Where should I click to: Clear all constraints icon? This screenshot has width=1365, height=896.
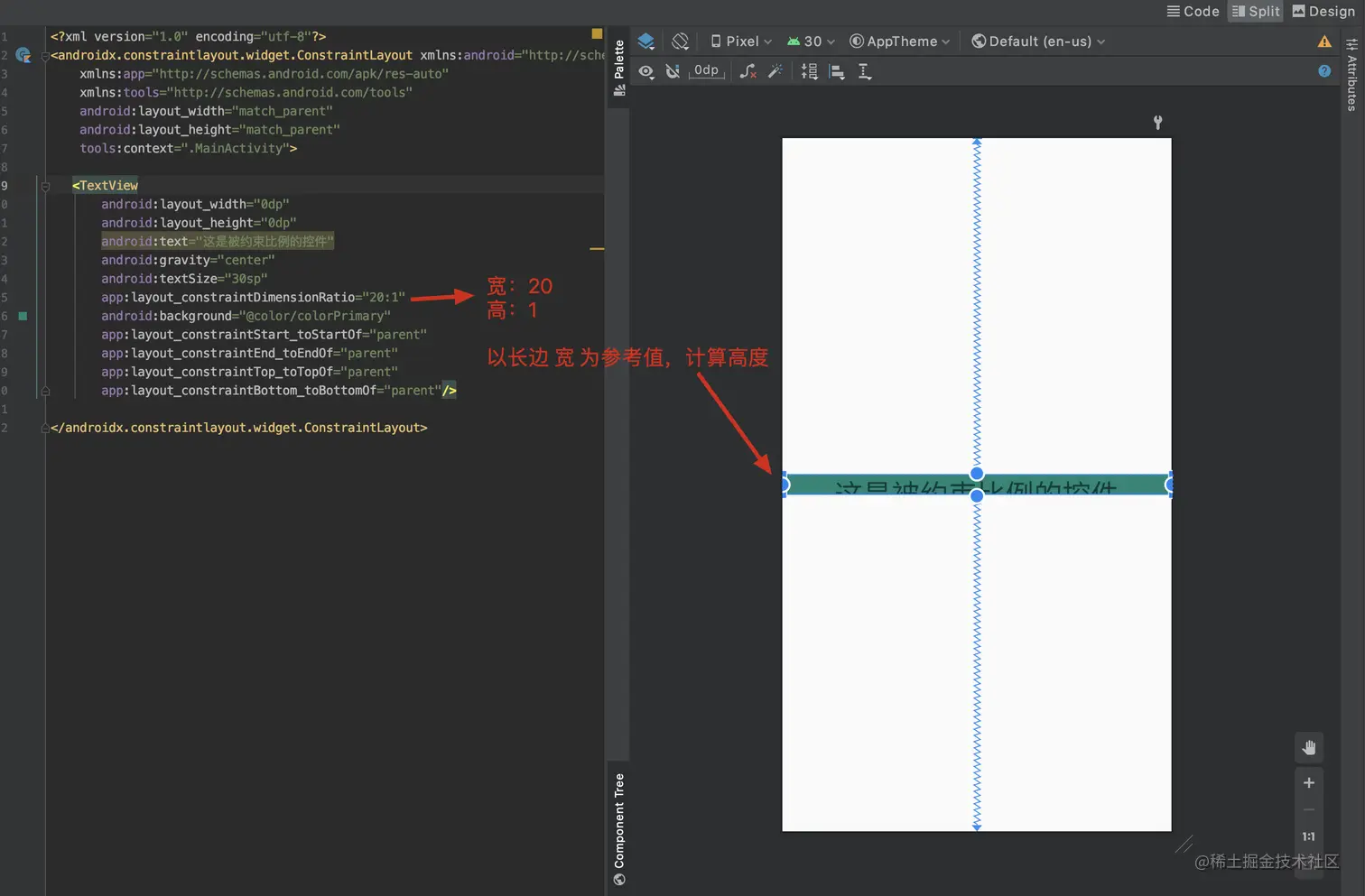747,71
